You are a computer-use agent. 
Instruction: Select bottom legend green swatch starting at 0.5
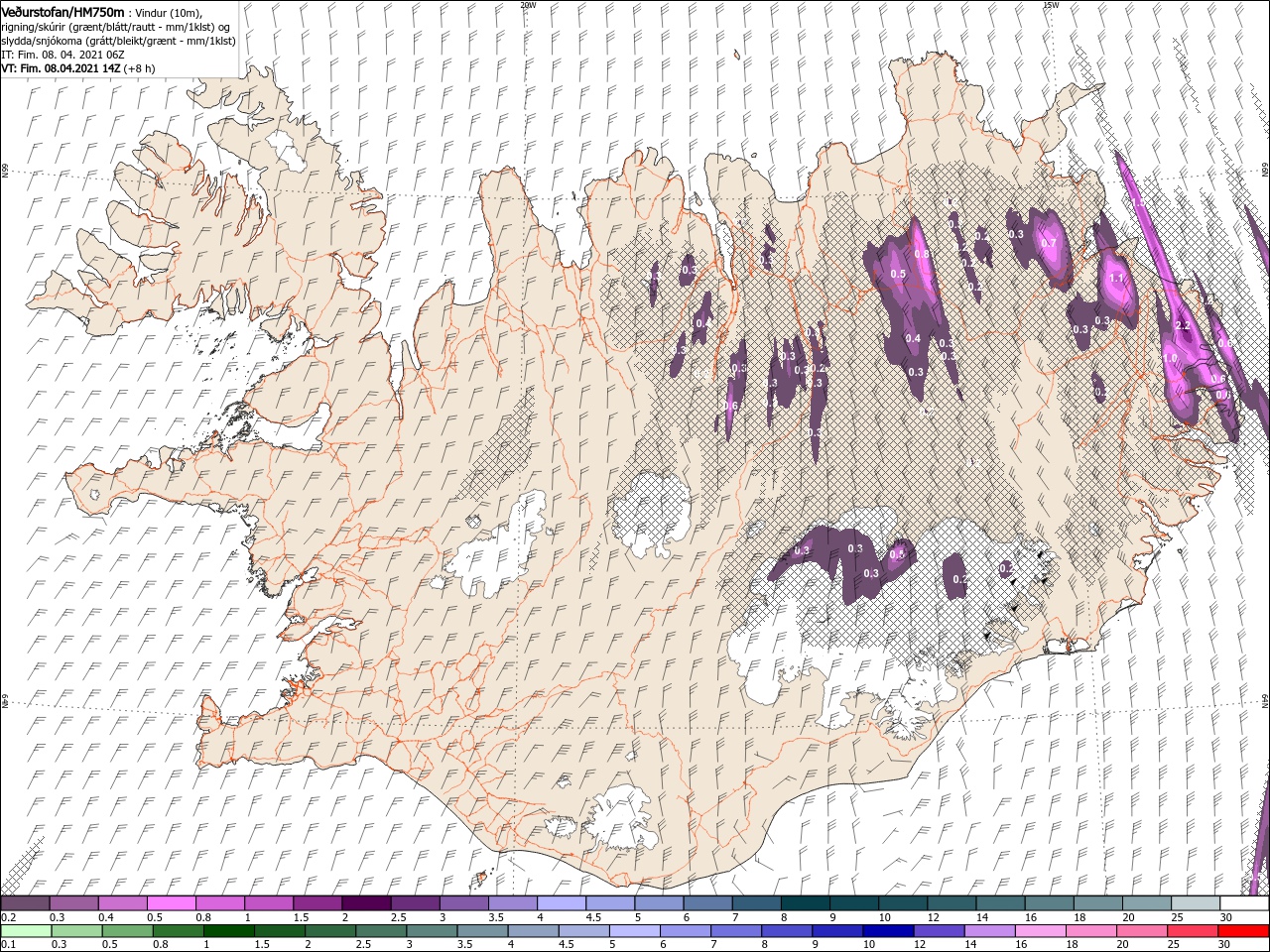(x=127, y=931)
